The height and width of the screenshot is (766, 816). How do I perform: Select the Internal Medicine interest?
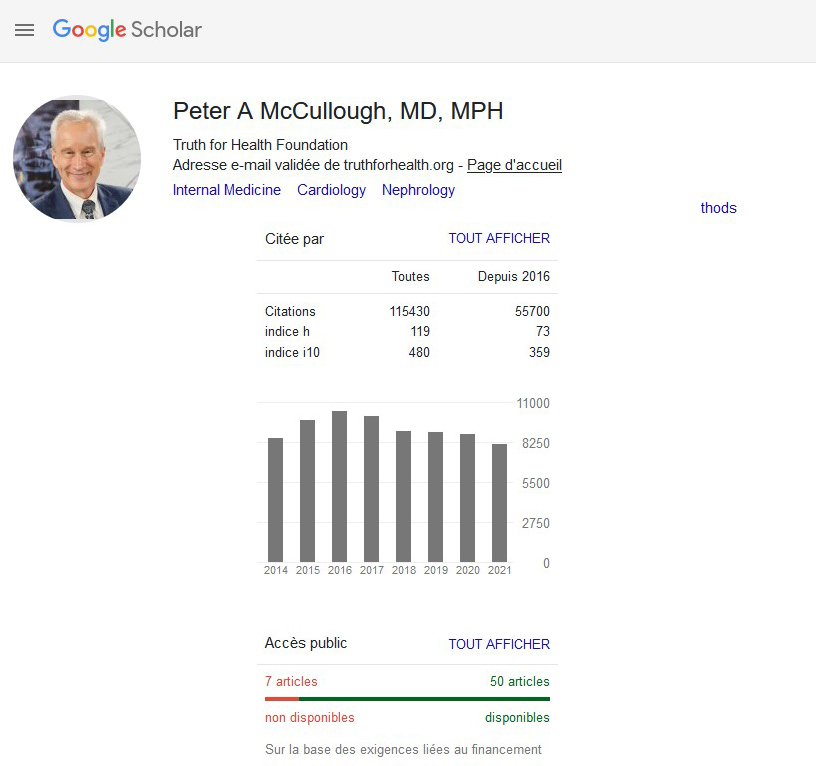point(226,190)
